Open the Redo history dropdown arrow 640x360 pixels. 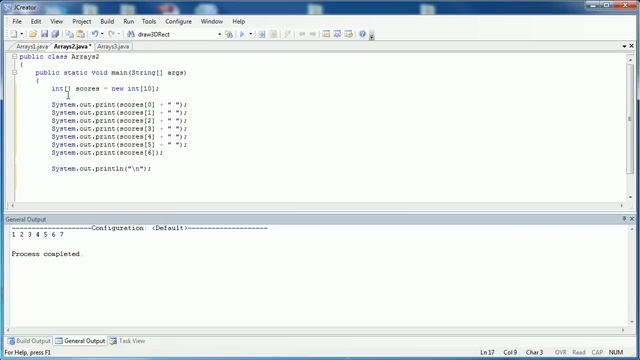tap(118, 34)
